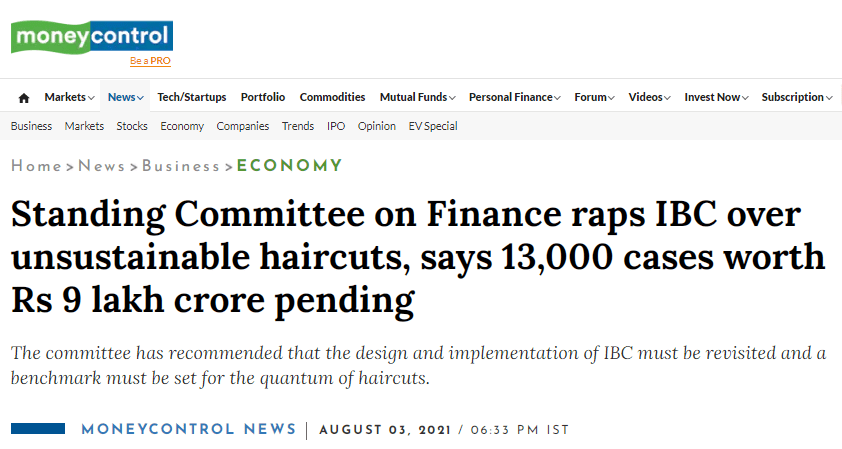Click Moneycontrol News author link
Screen dimensions: 842x449
tap(189, 430)
